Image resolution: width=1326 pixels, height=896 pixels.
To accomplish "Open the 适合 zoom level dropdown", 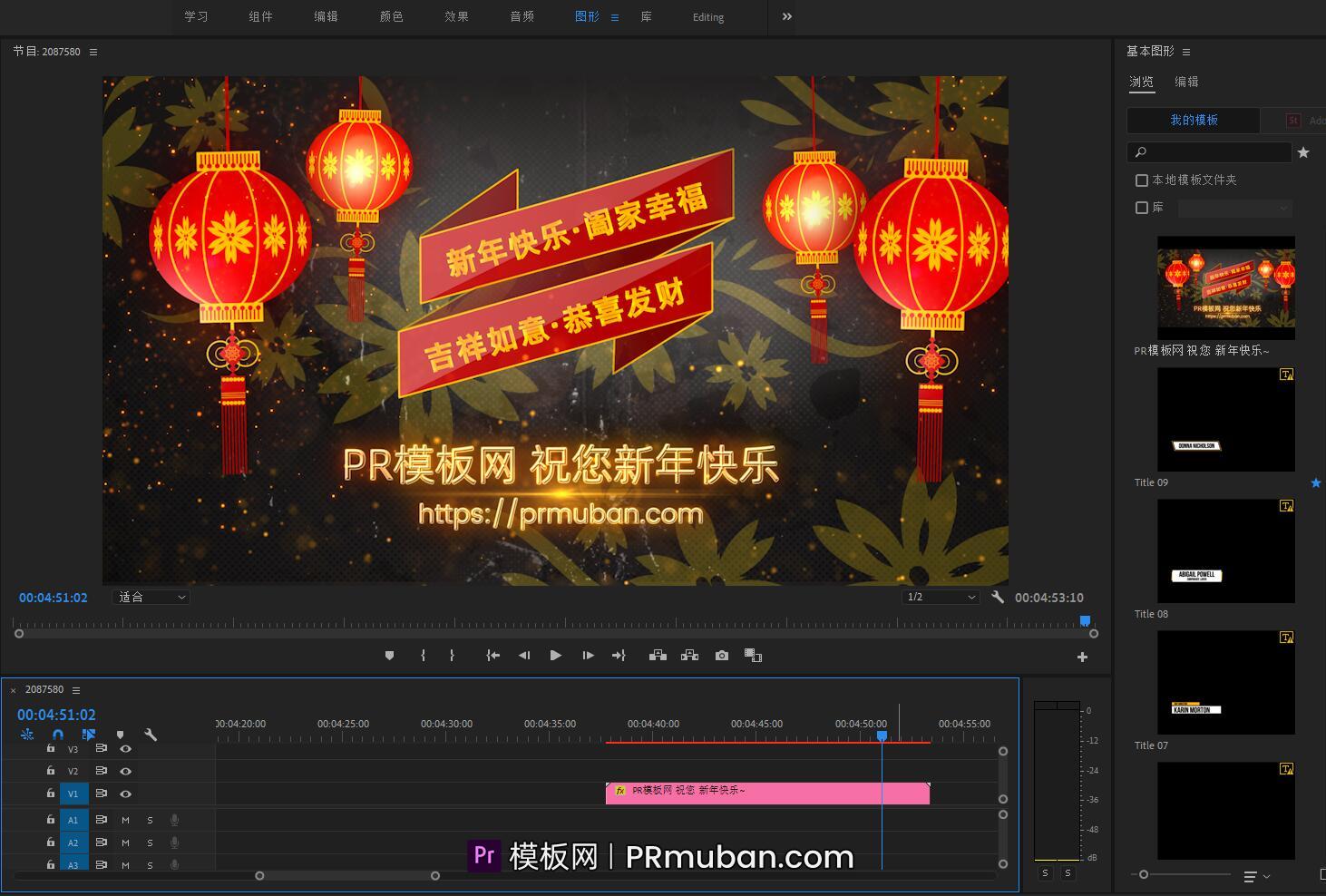I will pyautogui.click(x=151, y=596).
